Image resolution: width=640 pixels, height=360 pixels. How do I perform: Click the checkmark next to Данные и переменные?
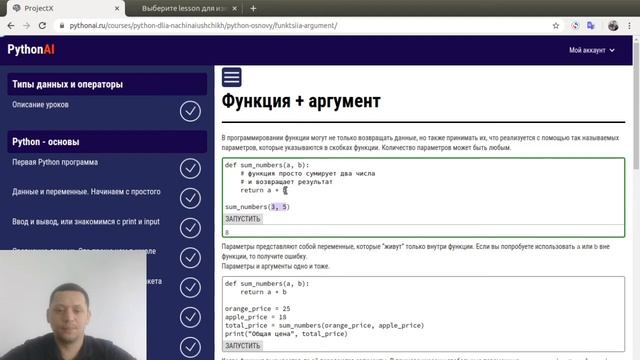click(190, 198)
